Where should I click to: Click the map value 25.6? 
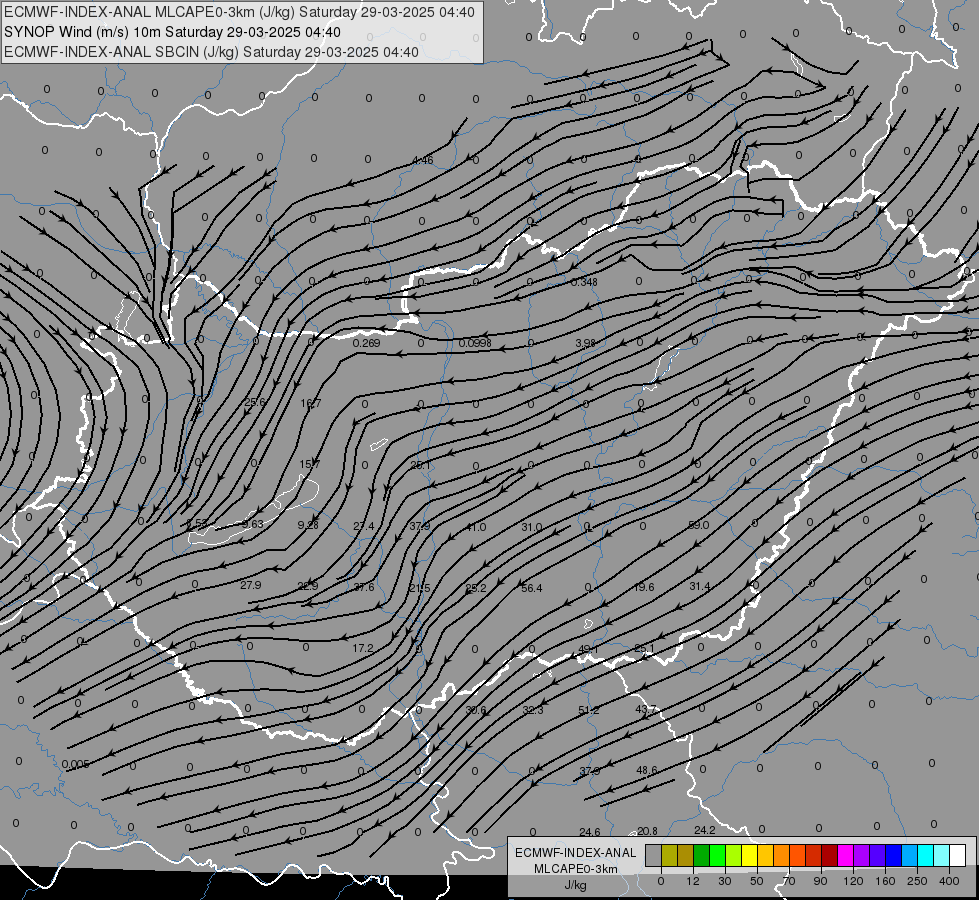[255, 402]
